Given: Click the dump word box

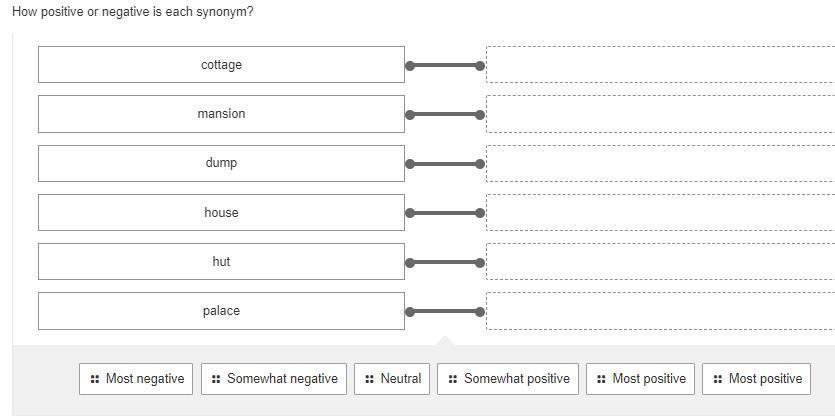Looking at the screenshot, I should tap(221, 163).
